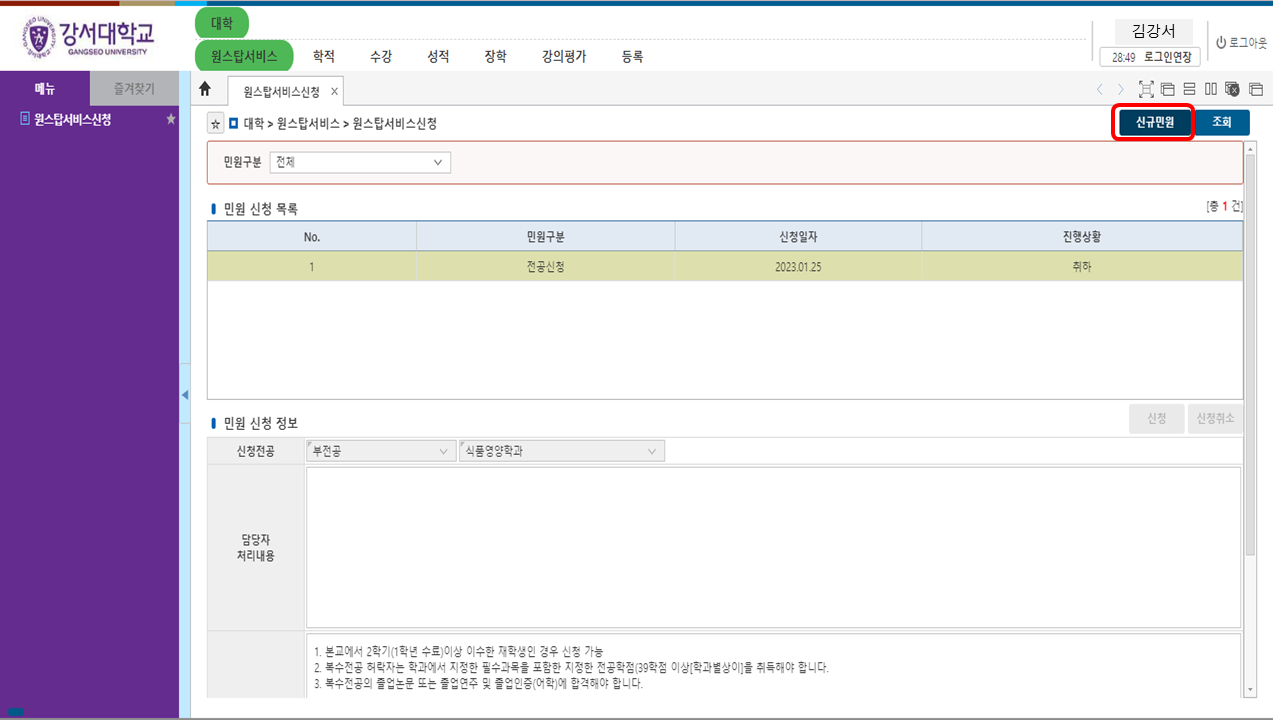The image size is (1280, 720).
Task: Open the 수강 menu
Action: coord(381,57)
